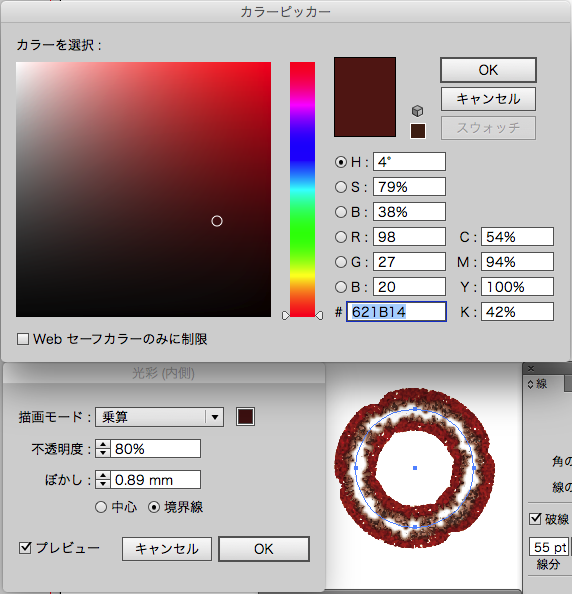Select the 境界線 radio button
This screenshot has width=572, height=594.
[x=154, y=507]
